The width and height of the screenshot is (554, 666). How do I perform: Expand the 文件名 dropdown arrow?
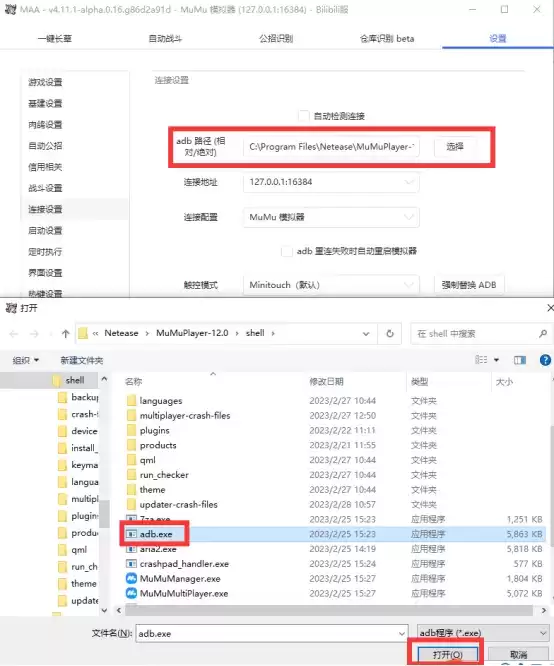tap(402, 634)
